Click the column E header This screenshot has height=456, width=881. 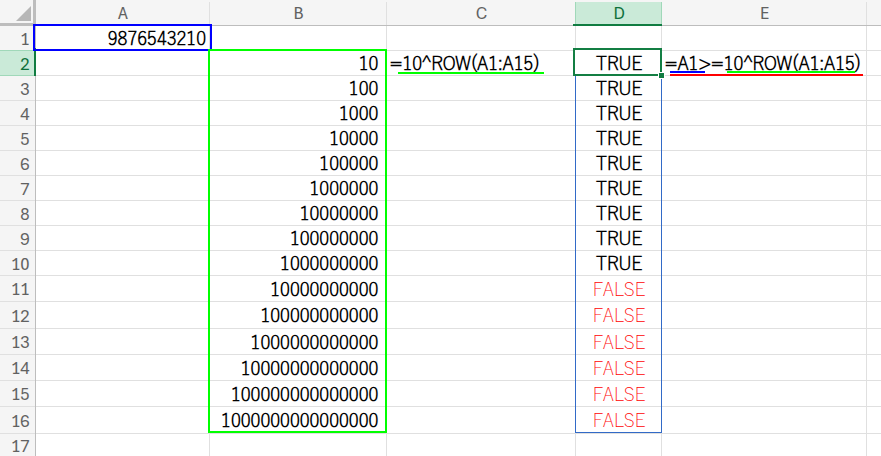pyautogui.click(x=763, y=12)
